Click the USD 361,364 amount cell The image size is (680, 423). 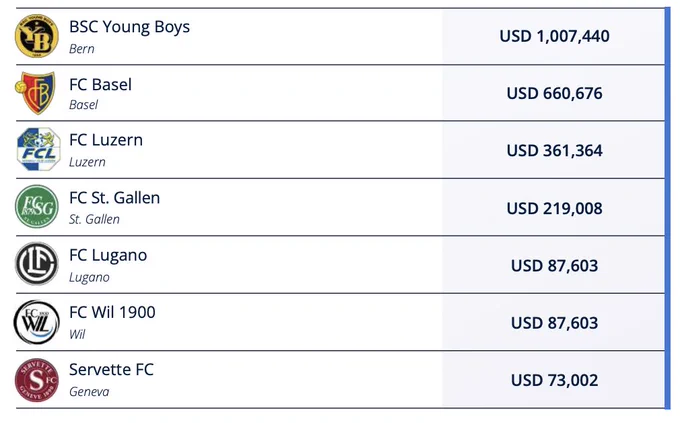[554, 151]
